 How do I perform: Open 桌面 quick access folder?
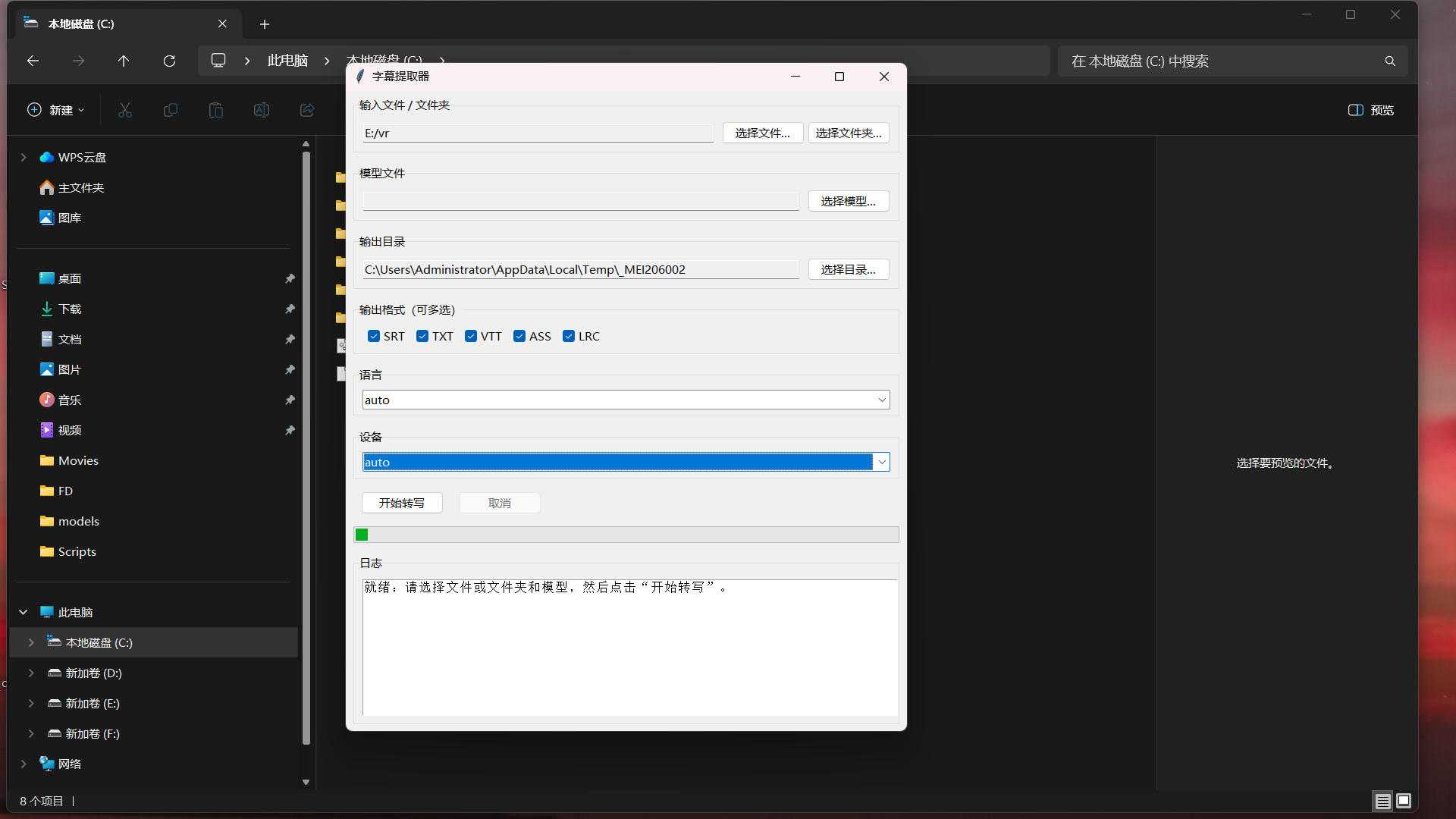[x=69, y=278]
